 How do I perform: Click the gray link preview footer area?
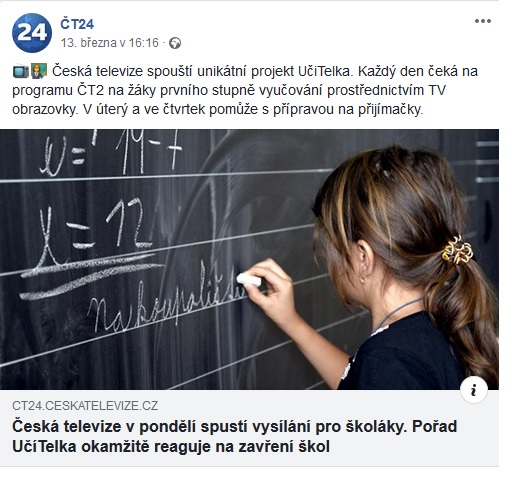tap(249, 428)
